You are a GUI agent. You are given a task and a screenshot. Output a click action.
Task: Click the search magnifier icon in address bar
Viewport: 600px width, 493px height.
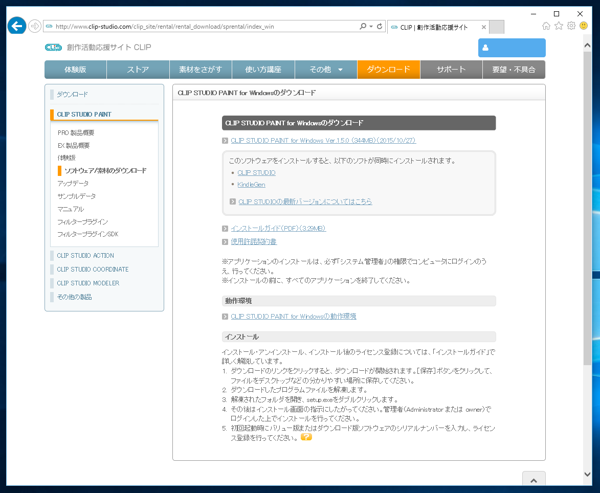(x=363, y=26)
